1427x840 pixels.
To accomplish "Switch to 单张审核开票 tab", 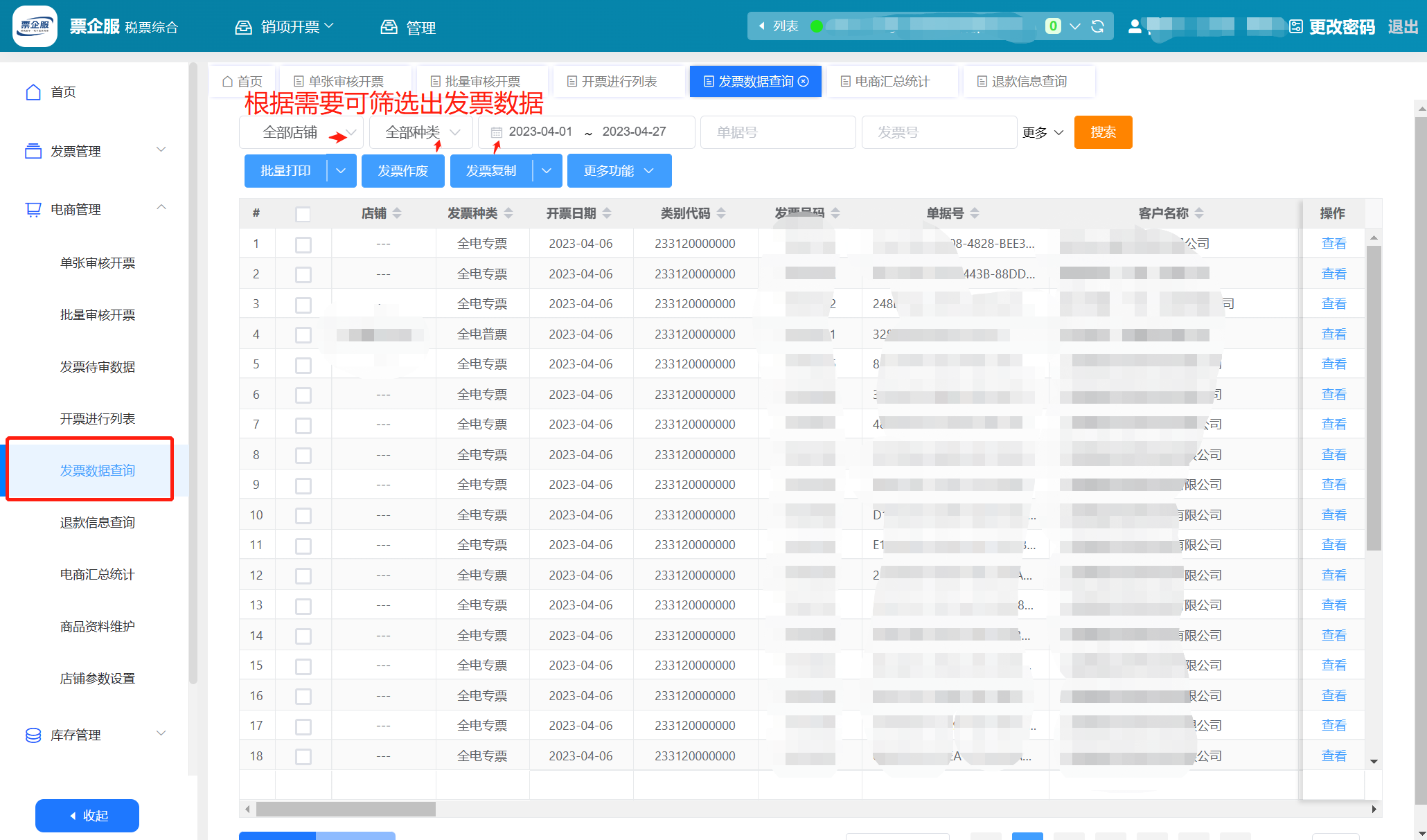I will pyautogui.click(x=344, y=81).
